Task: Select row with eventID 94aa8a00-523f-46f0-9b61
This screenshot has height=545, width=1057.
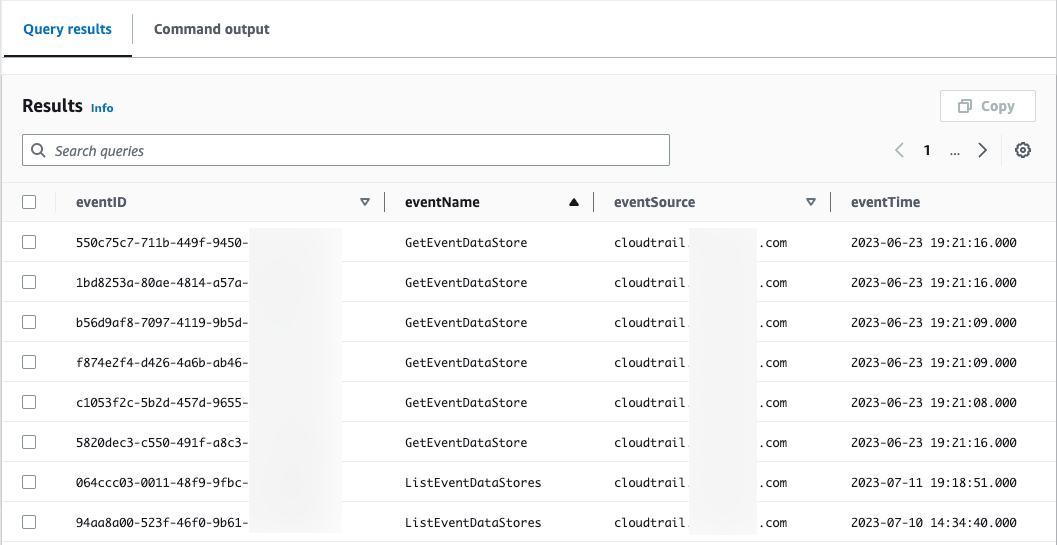Action: 29,522
